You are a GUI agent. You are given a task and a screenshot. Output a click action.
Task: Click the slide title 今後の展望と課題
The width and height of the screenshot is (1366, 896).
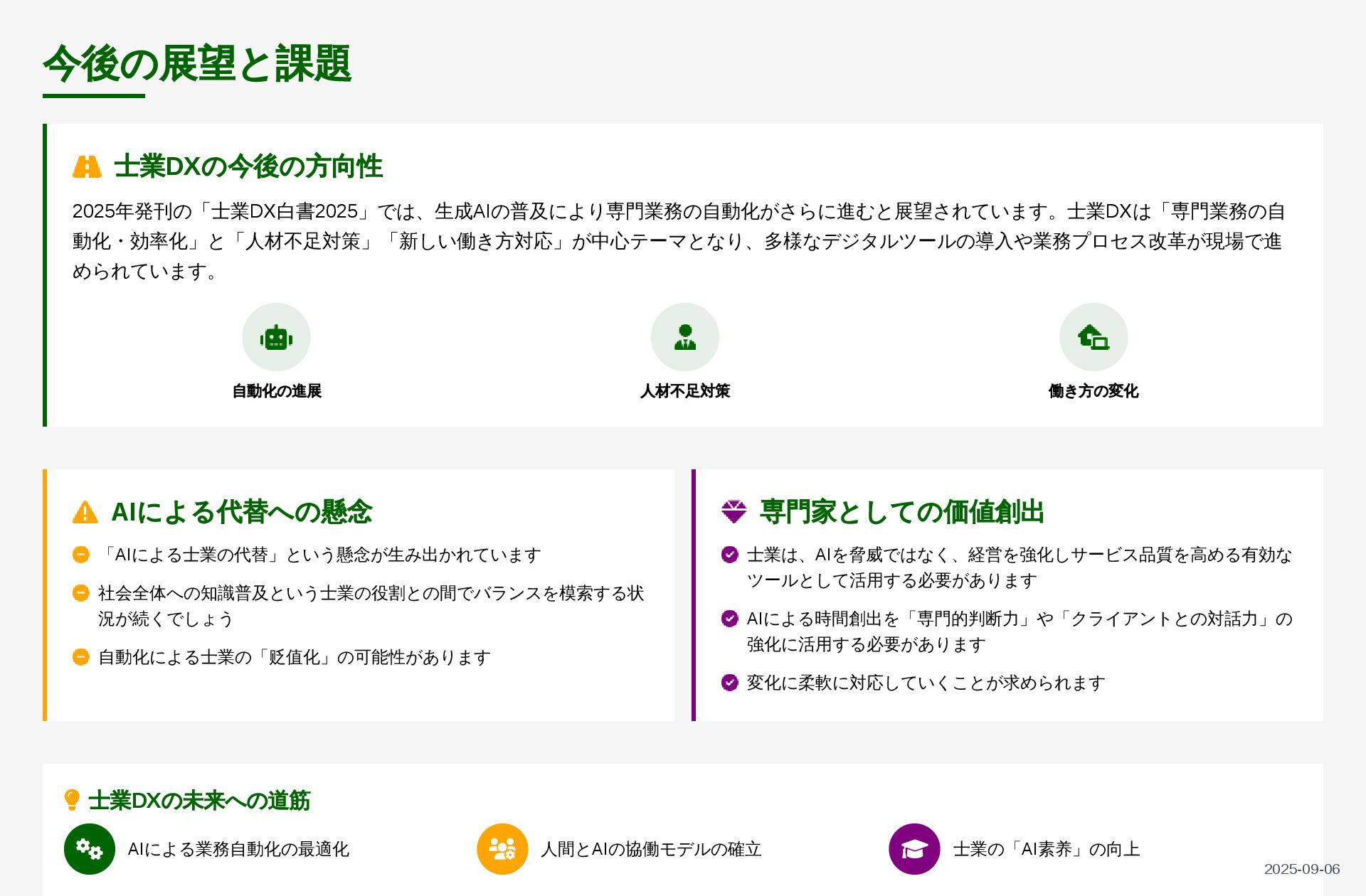pyautogui.click(x=197, y=64)
